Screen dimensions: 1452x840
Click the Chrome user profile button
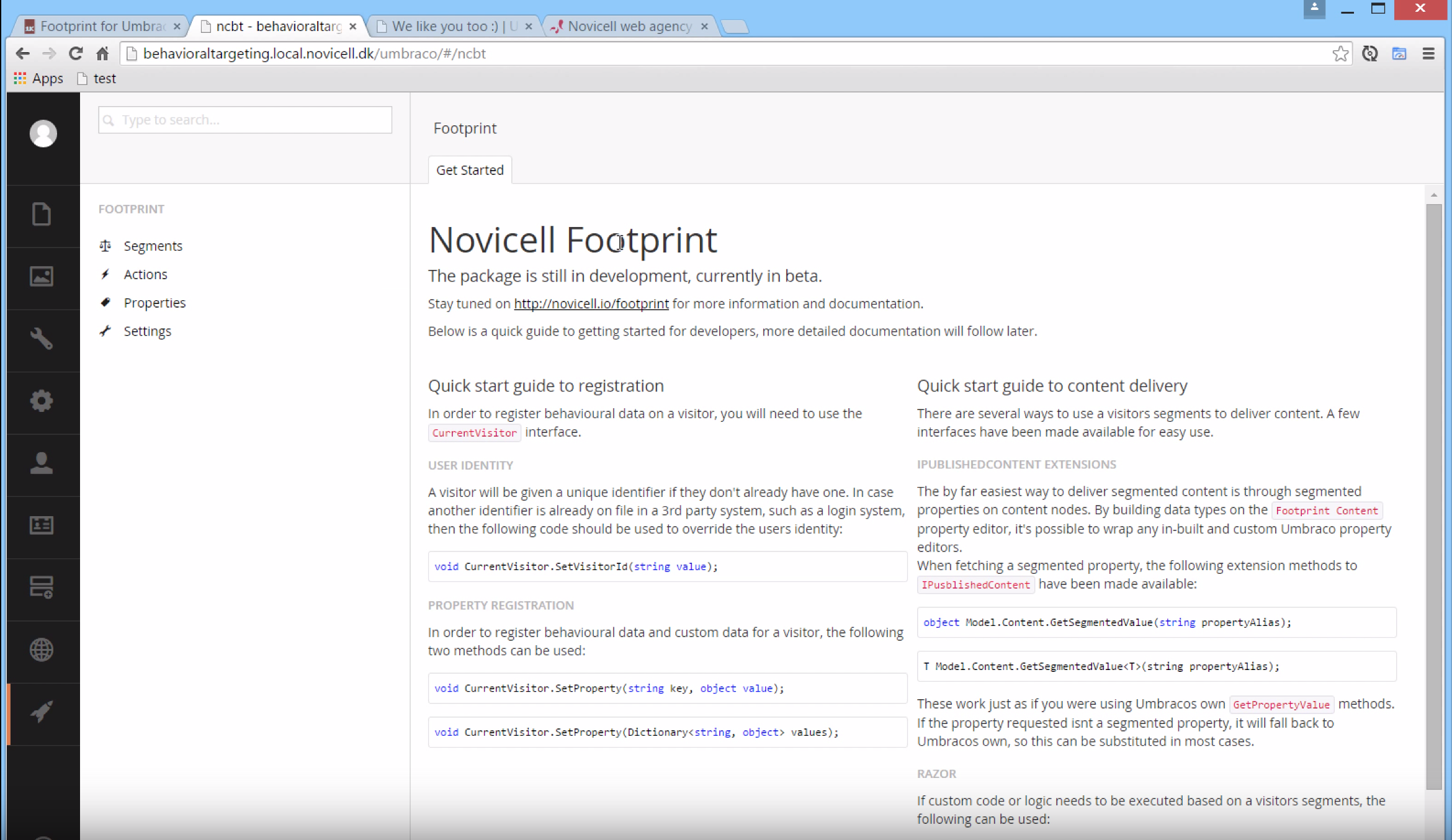(1314, 9)
